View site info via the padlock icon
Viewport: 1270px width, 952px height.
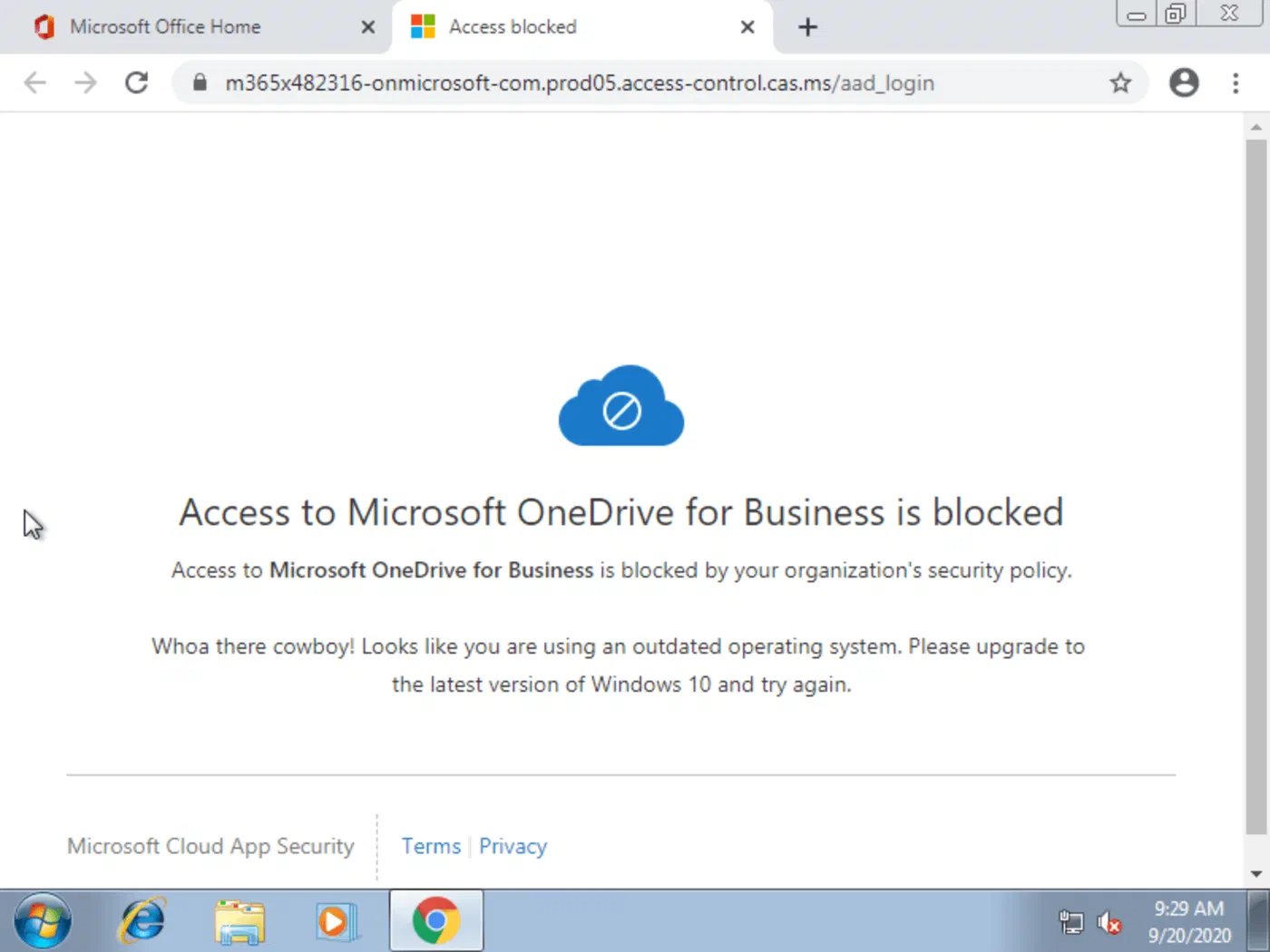point(200,83)
